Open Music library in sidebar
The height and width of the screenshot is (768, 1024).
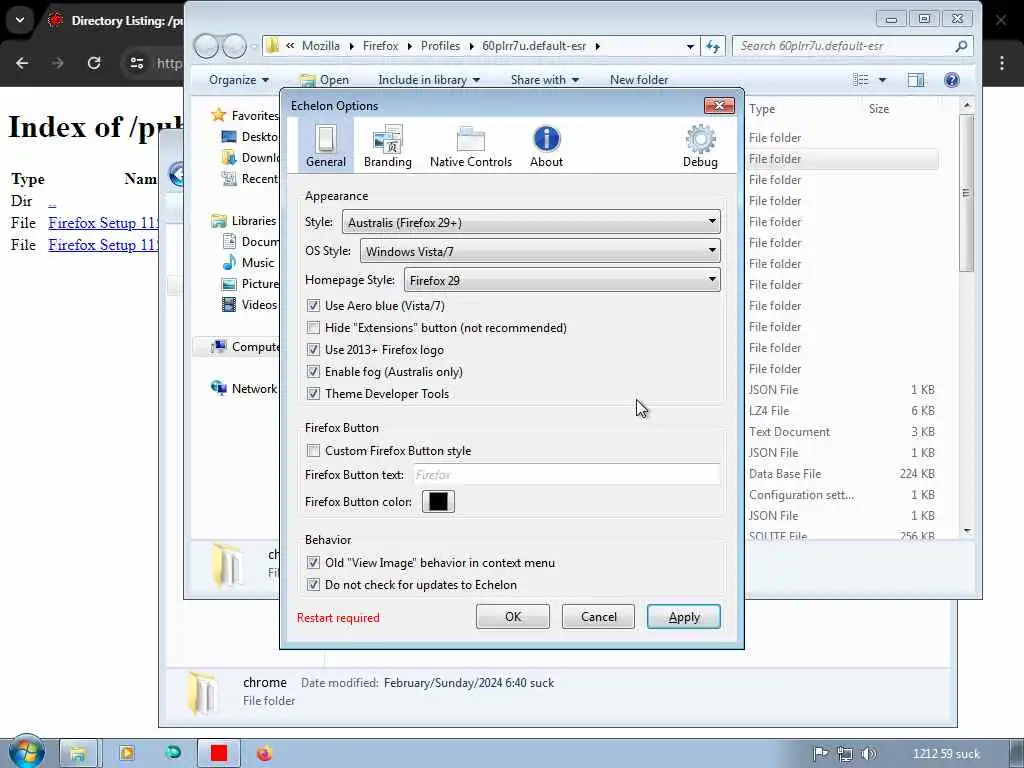point(248,263)
